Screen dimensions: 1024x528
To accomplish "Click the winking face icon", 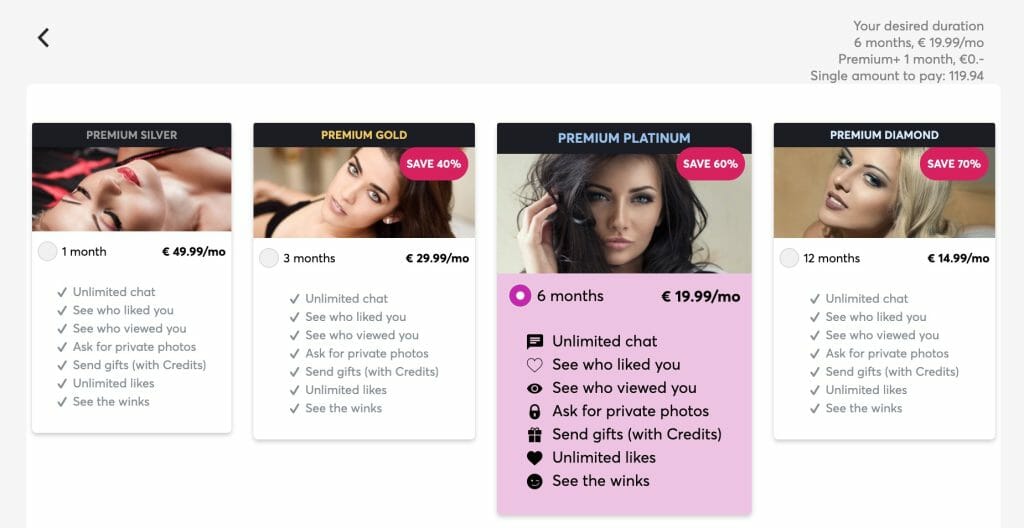I will coord(534,482).
